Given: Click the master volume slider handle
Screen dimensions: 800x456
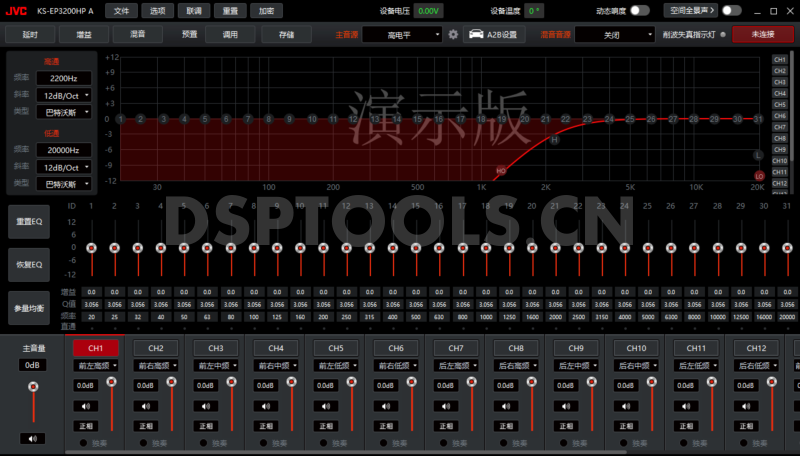Looking at the screenshot, I should (x=33, y=384).
